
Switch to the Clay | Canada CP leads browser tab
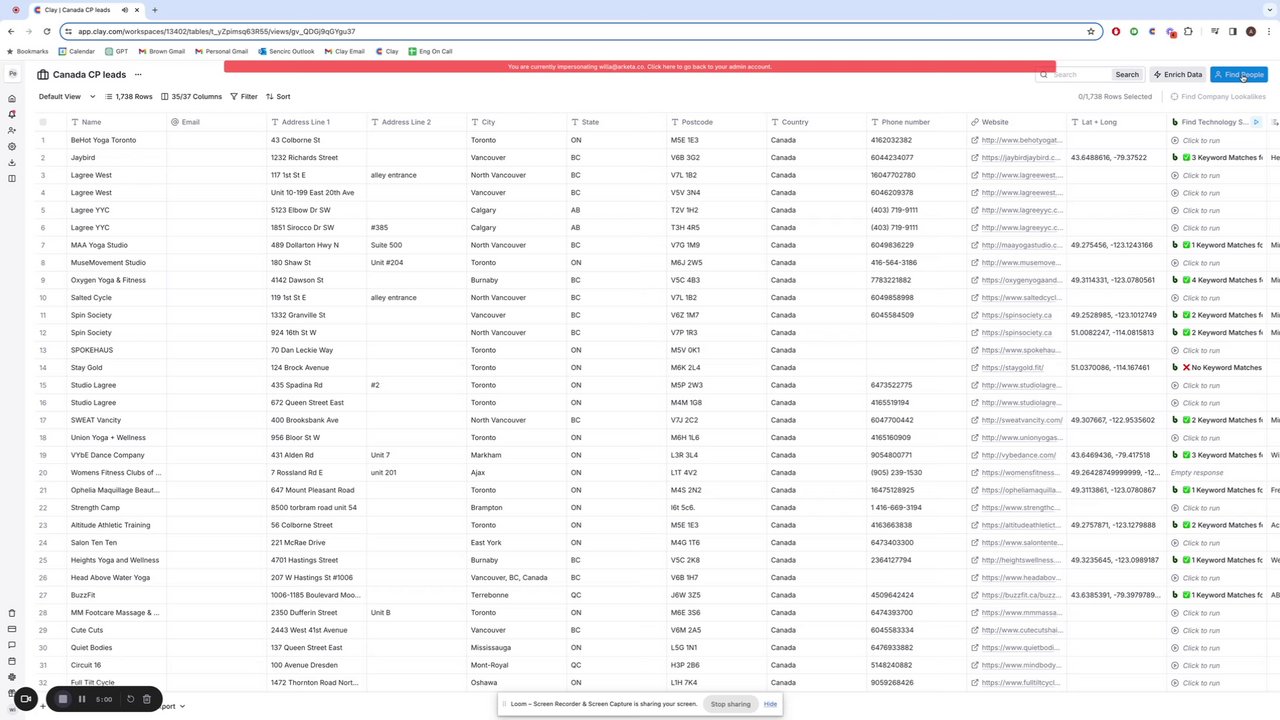pyautogui.click(x=88, y=10)
